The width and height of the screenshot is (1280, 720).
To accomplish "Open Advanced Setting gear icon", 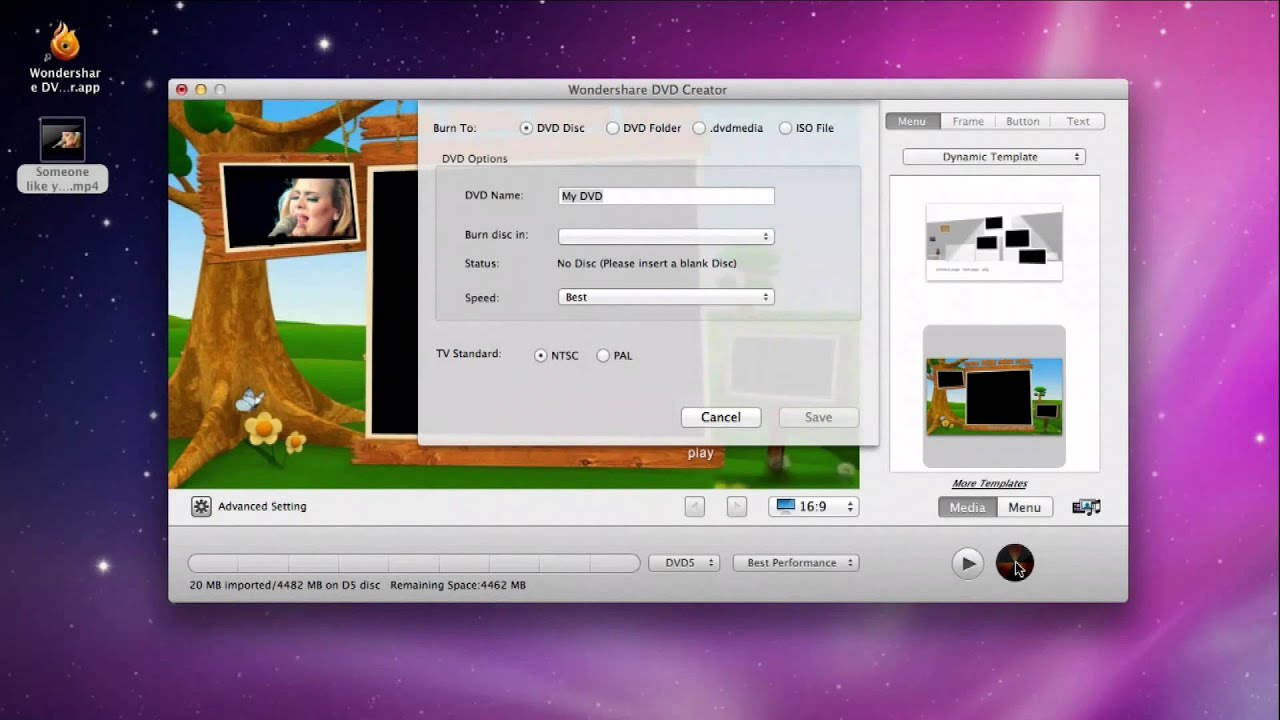I will pyautogui.click(x=201, y=506).
